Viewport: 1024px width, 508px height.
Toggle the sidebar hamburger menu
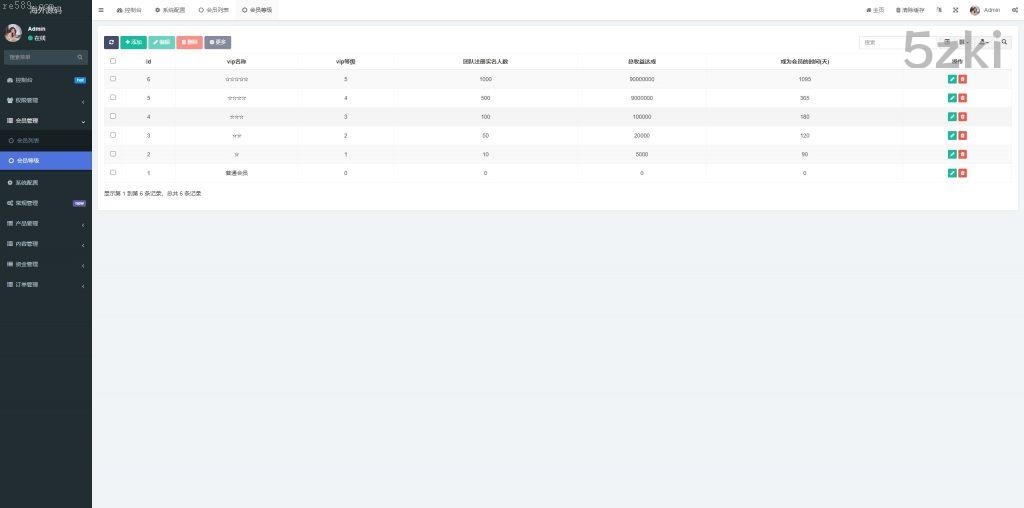101,10
